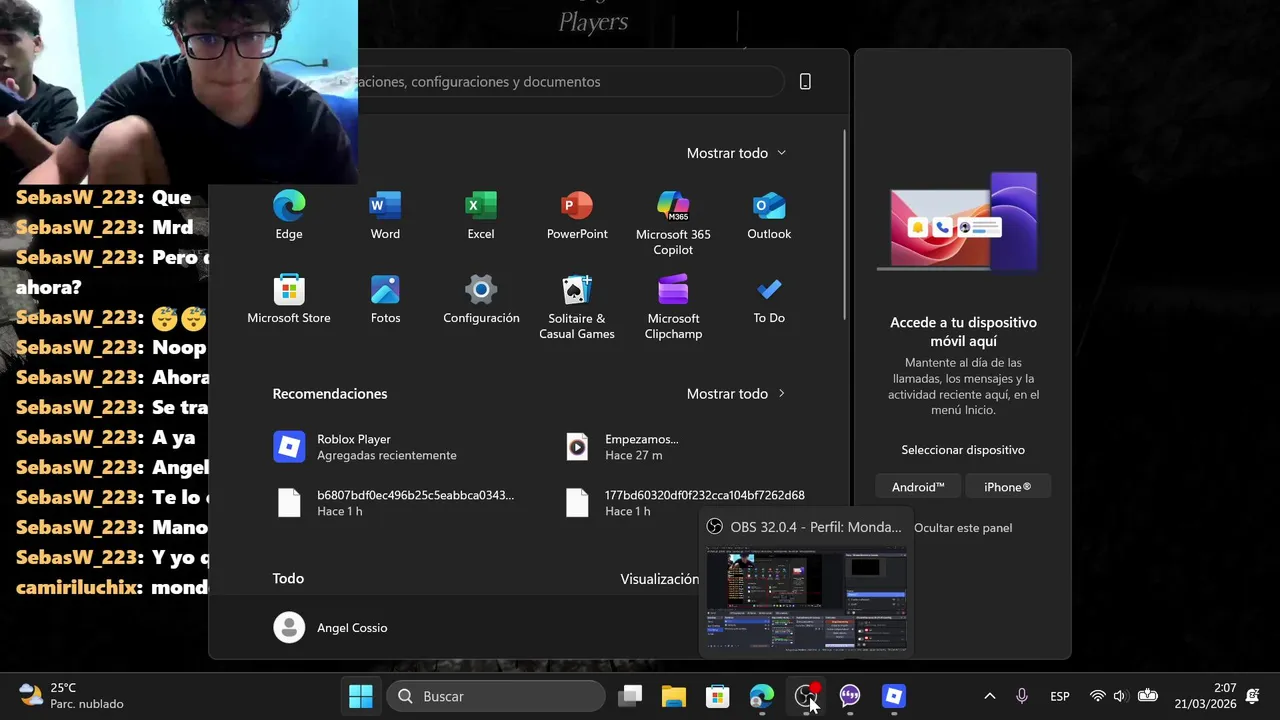The image size is (1280, 720).
Task: Launch the Fotos app
Action: pyautogui.click(x=385, y=299)
